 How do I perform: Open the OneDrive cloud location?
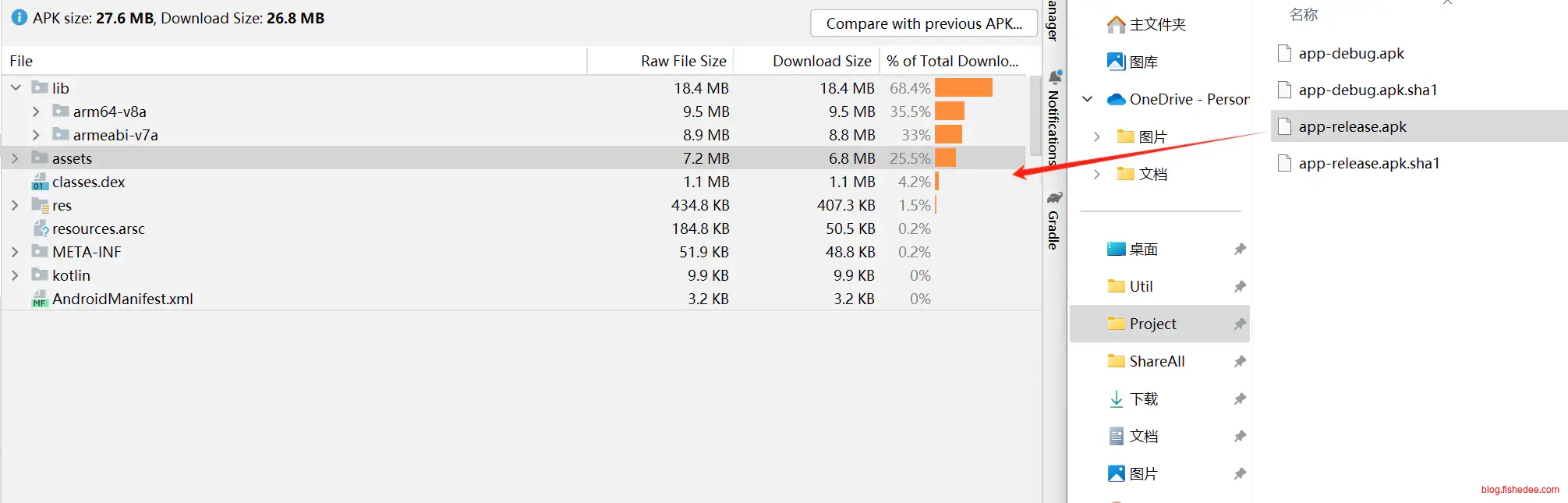1177,100
